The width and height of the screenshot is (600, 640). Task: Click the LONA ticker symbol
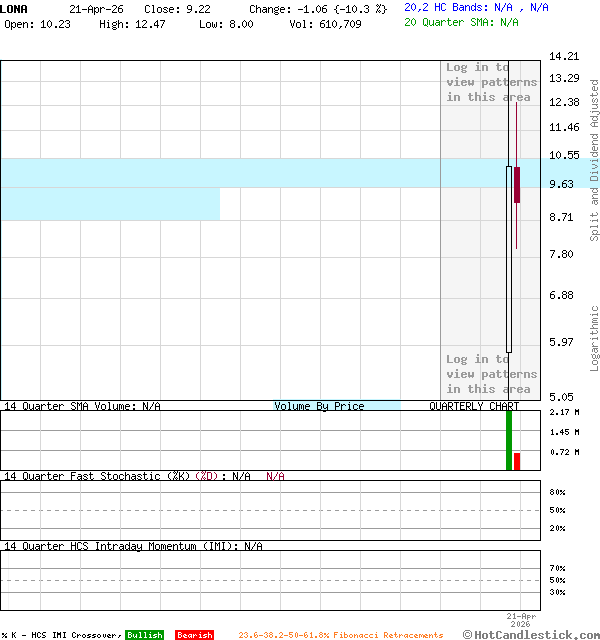(x=14, y=8)
